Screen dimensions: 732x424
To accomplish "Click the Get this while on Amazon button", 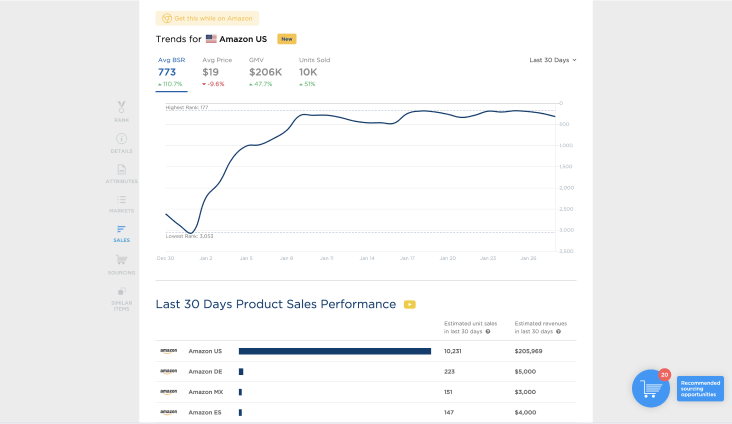I will pyautogui.click(x=207, y=18).
